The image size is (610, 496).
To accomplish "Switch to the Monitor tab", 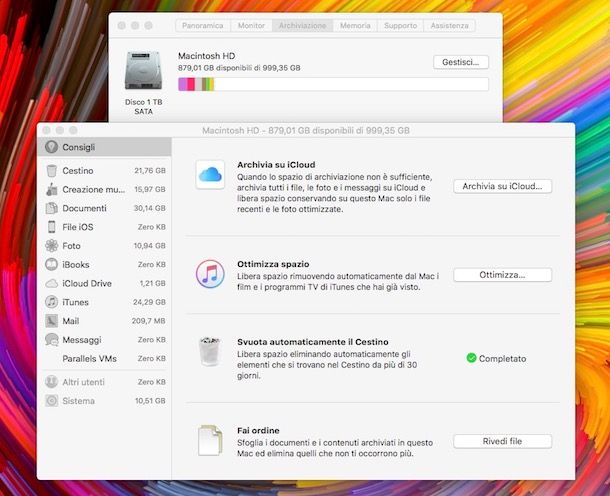I will click(x=251, y=26).
